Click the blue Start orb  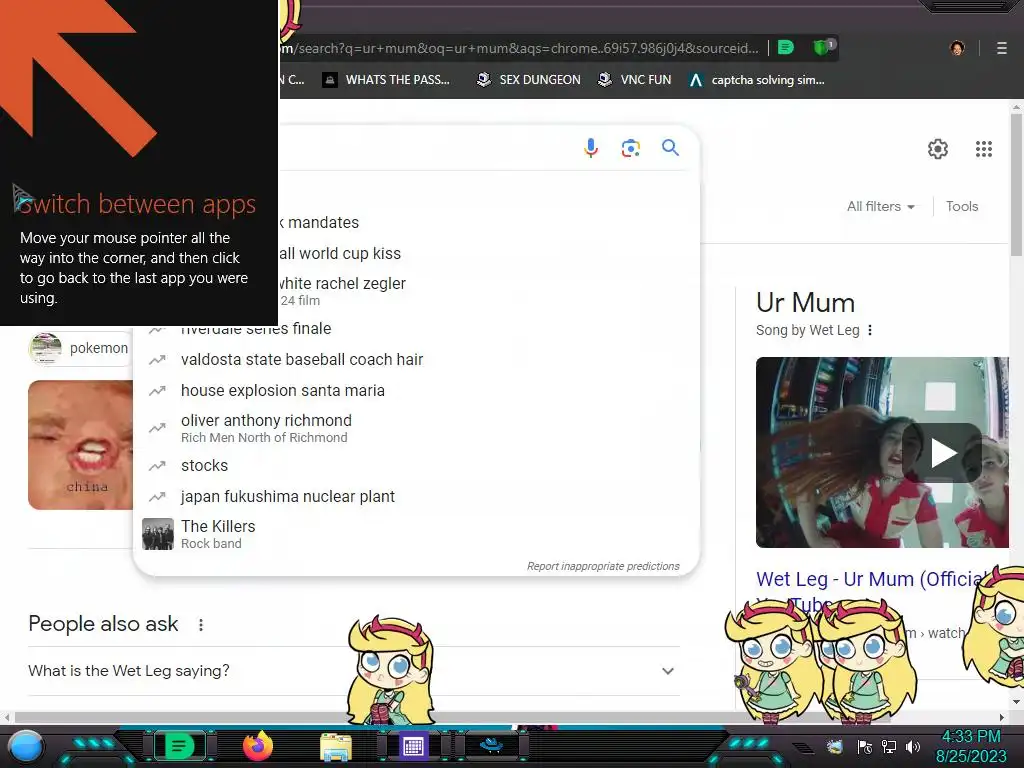coord(25,747)
